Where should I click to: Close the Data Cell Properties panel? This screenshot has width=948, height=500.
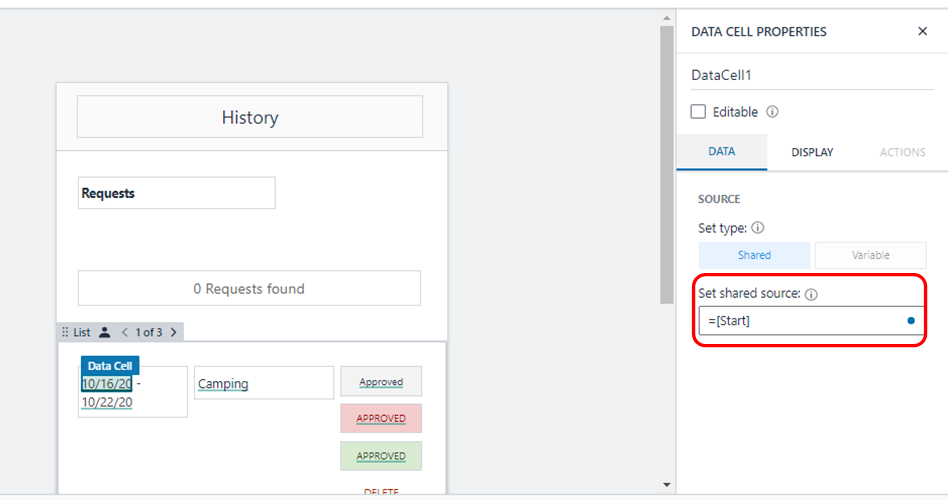[922, 32]
